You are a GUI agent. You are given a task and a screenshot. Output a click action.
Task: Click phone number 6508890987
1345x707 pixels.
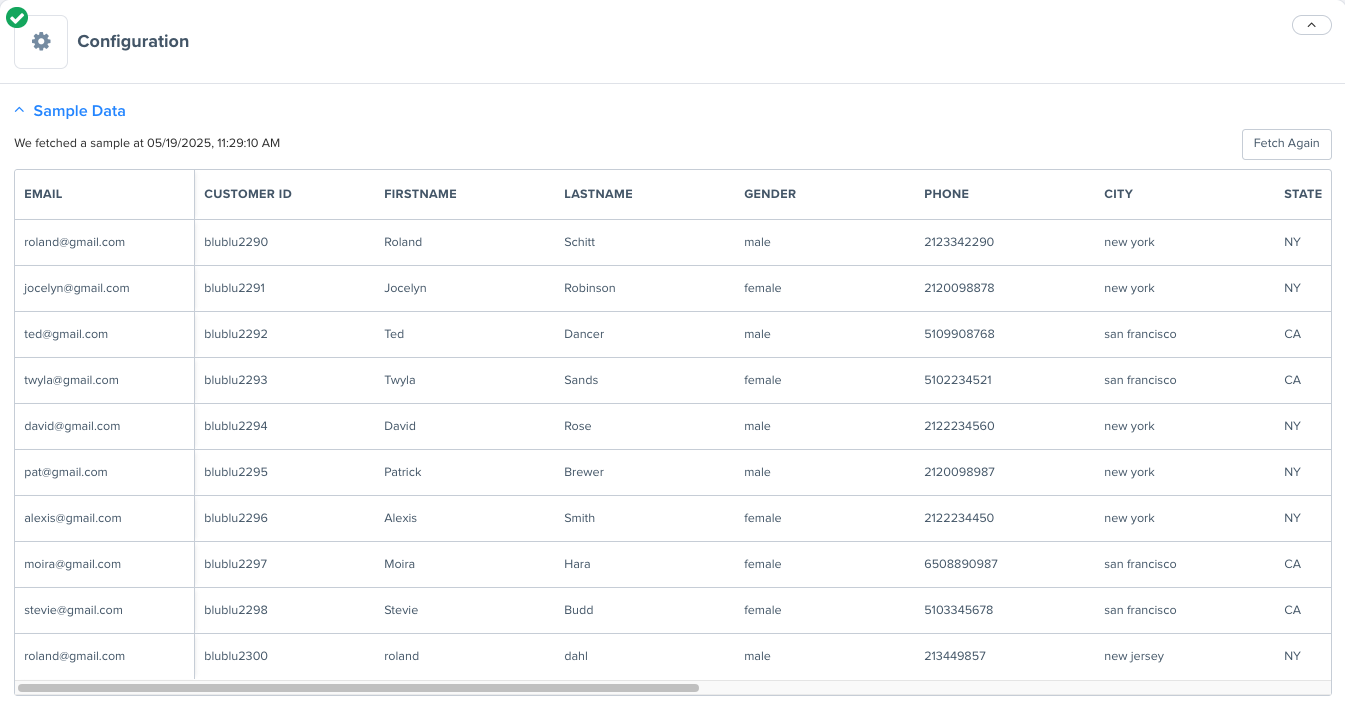[x=961, y=564]
